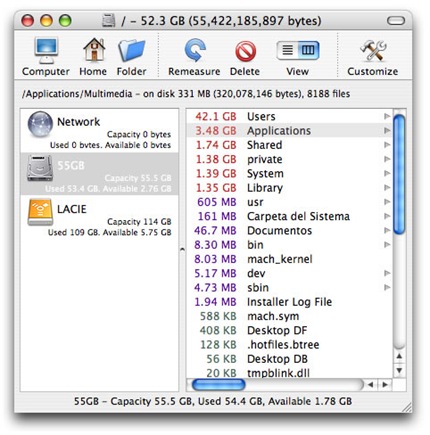Expand the Shared folder arrow

click(387, 145)
